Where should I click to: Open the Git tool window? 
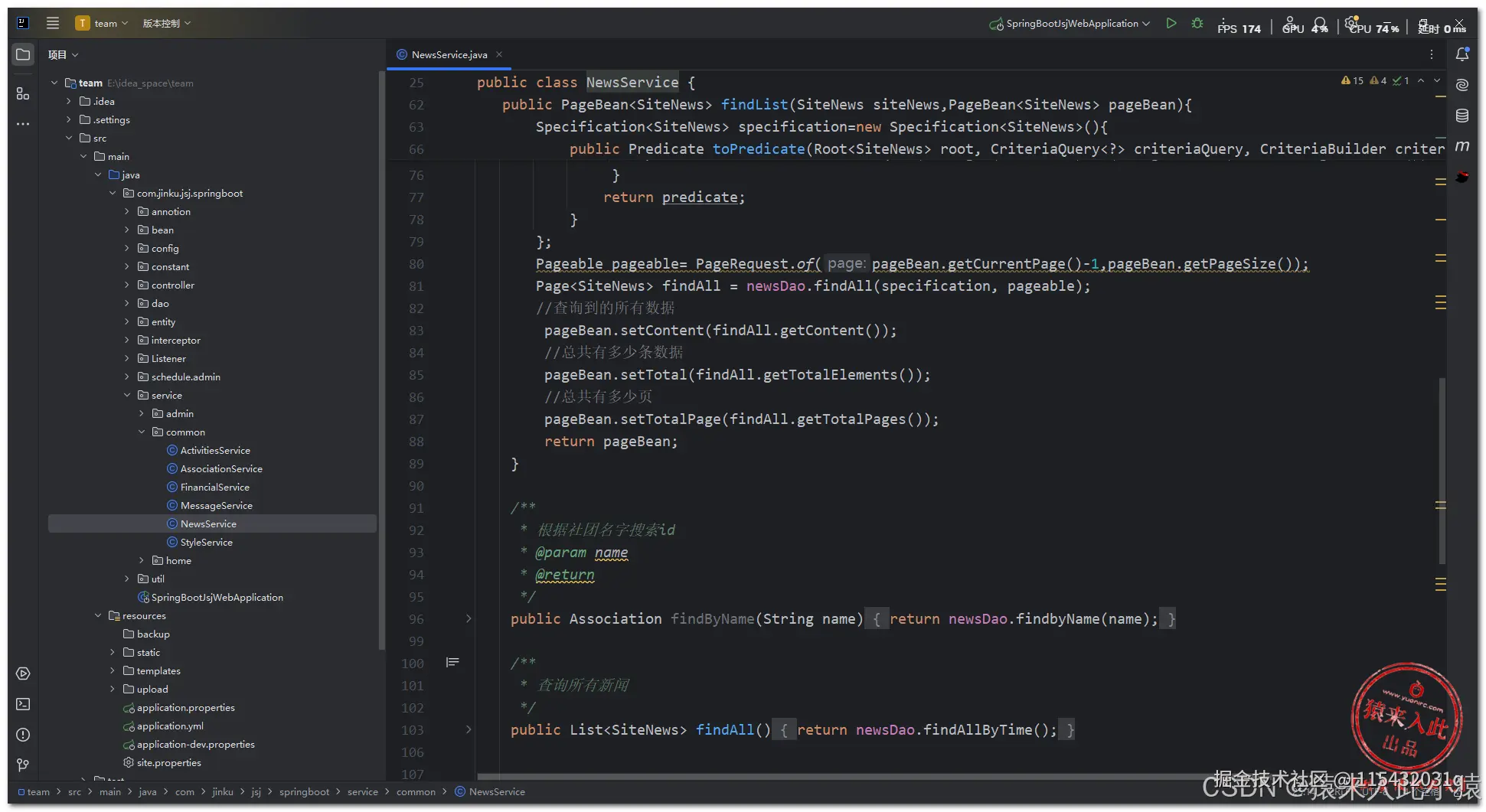[23, 765]
